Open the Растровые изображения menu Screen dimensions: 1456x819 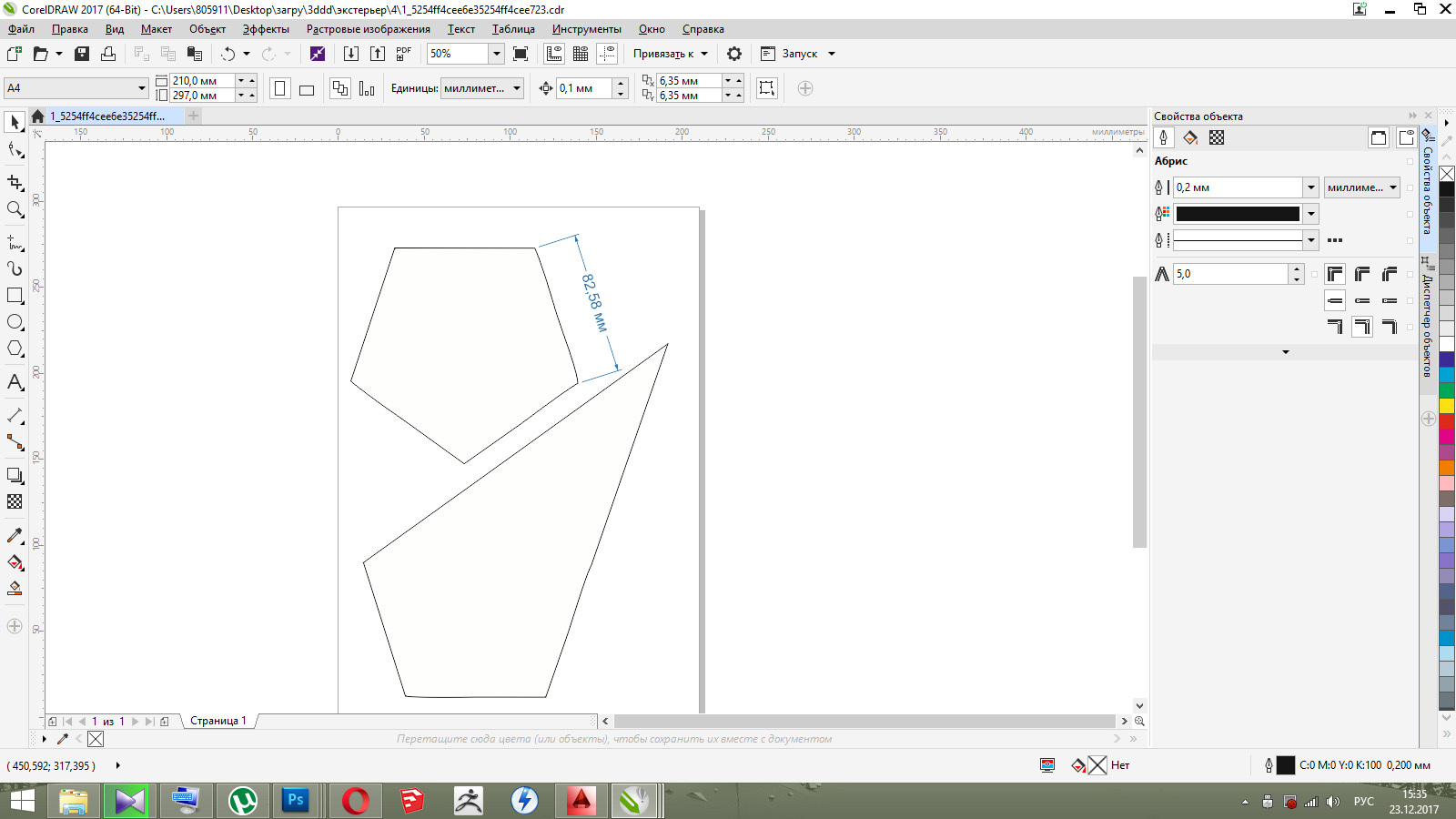368,29
